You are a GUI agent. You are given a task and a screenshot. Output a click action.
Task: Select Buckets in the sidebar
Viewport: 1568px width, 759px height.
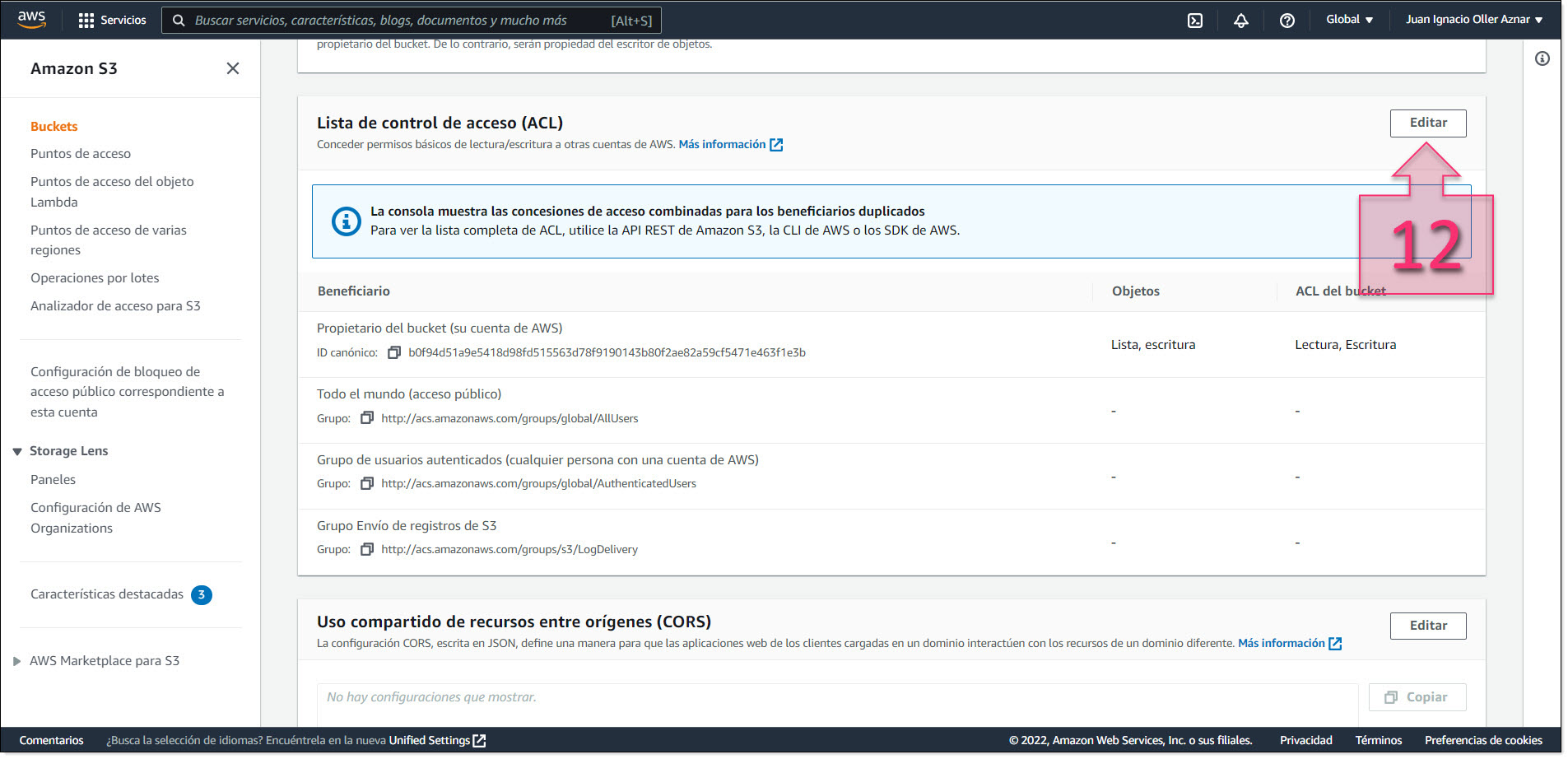pyautogui.click(x=54, y=126)
